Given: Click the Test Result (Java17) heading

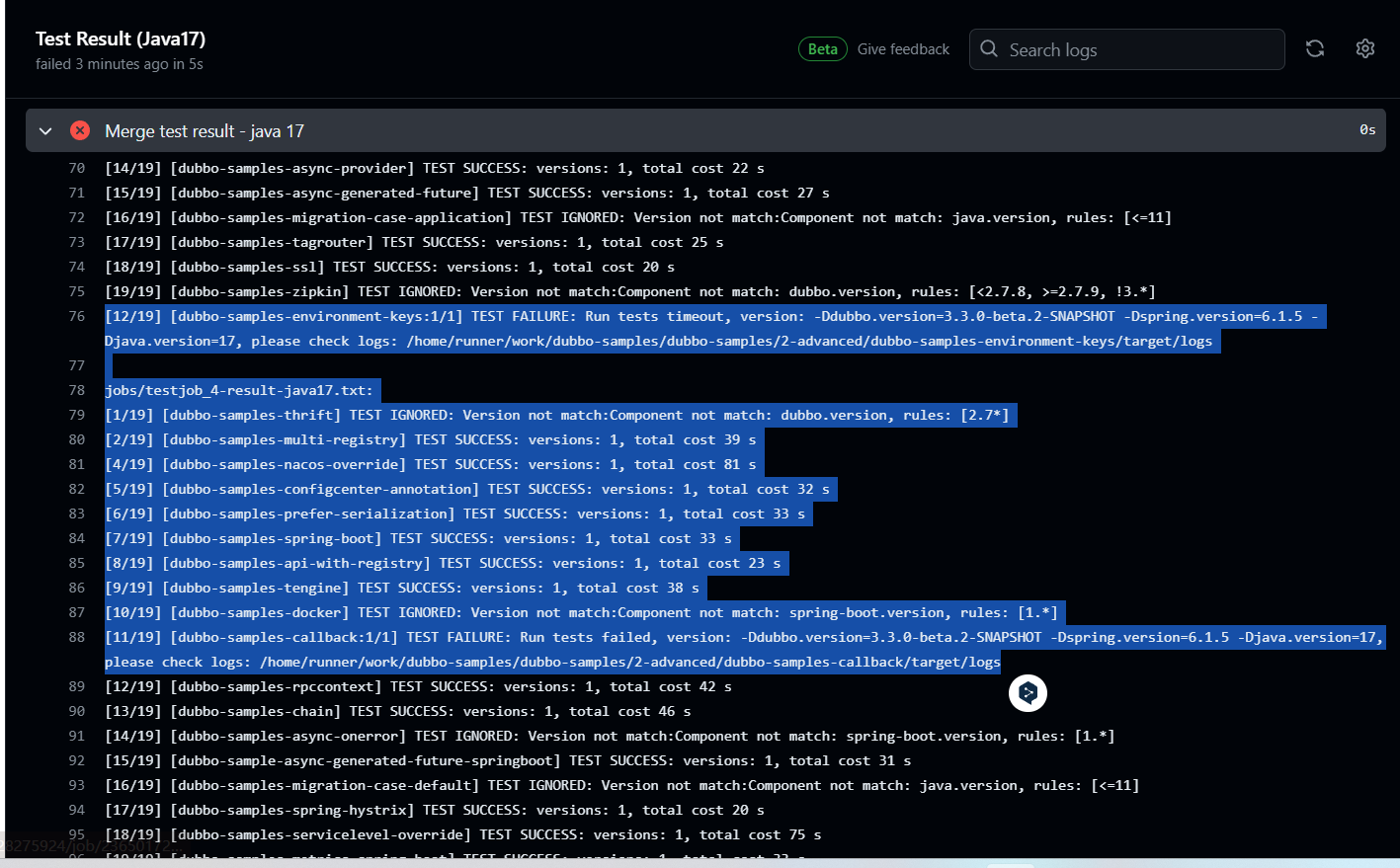Looking at the screenshot, I should coord(121,39).
